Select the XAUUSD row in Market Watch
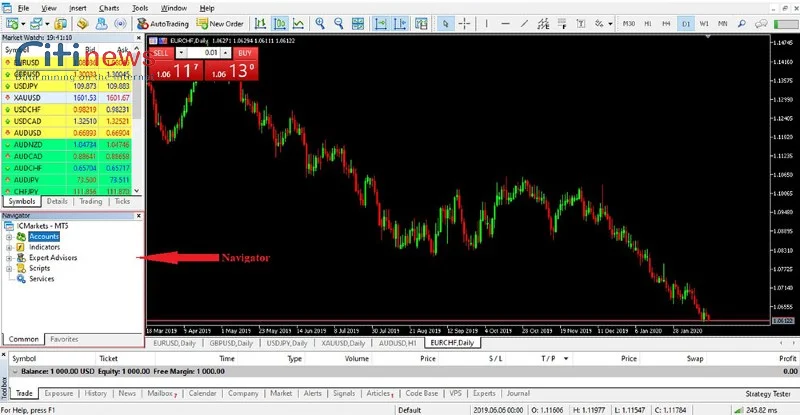This screenshot has width=800, height=415. coord(67,97)
